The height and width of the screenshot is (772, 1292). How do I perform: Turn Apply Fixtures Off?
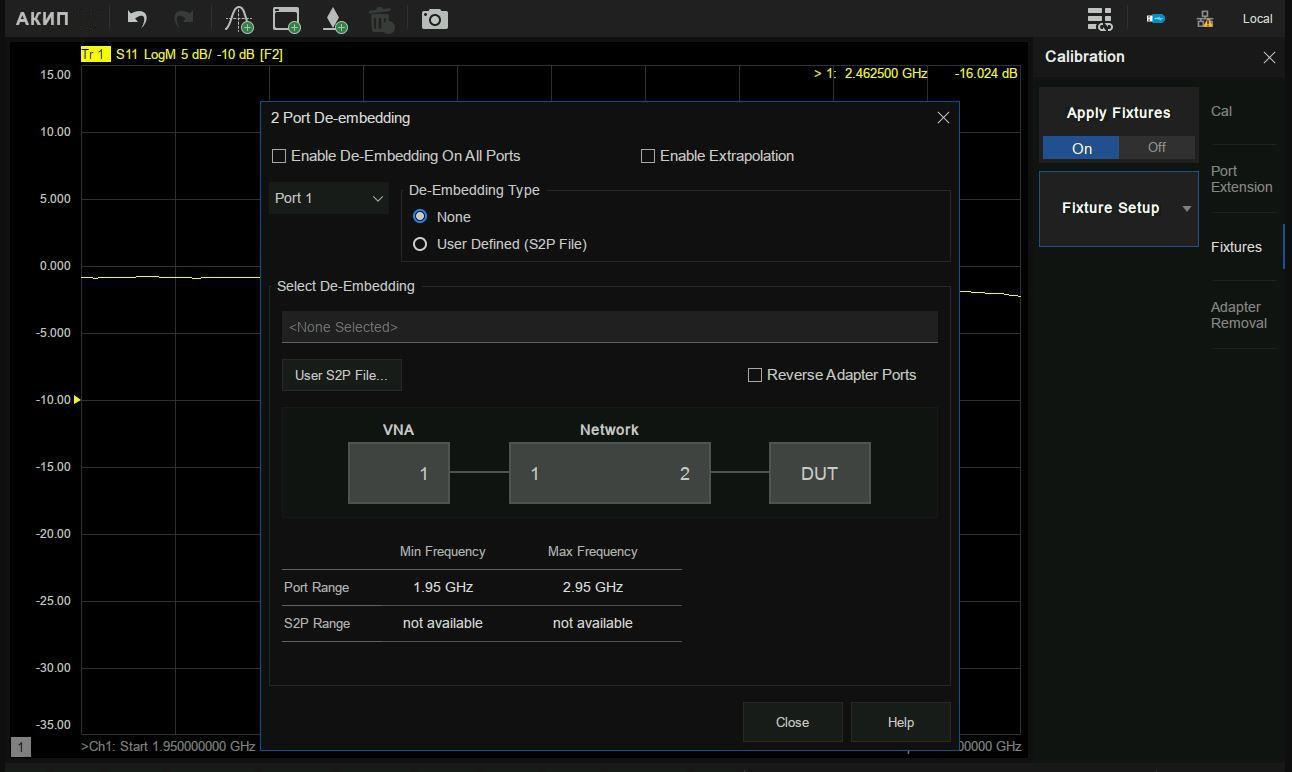point(1156,148)
